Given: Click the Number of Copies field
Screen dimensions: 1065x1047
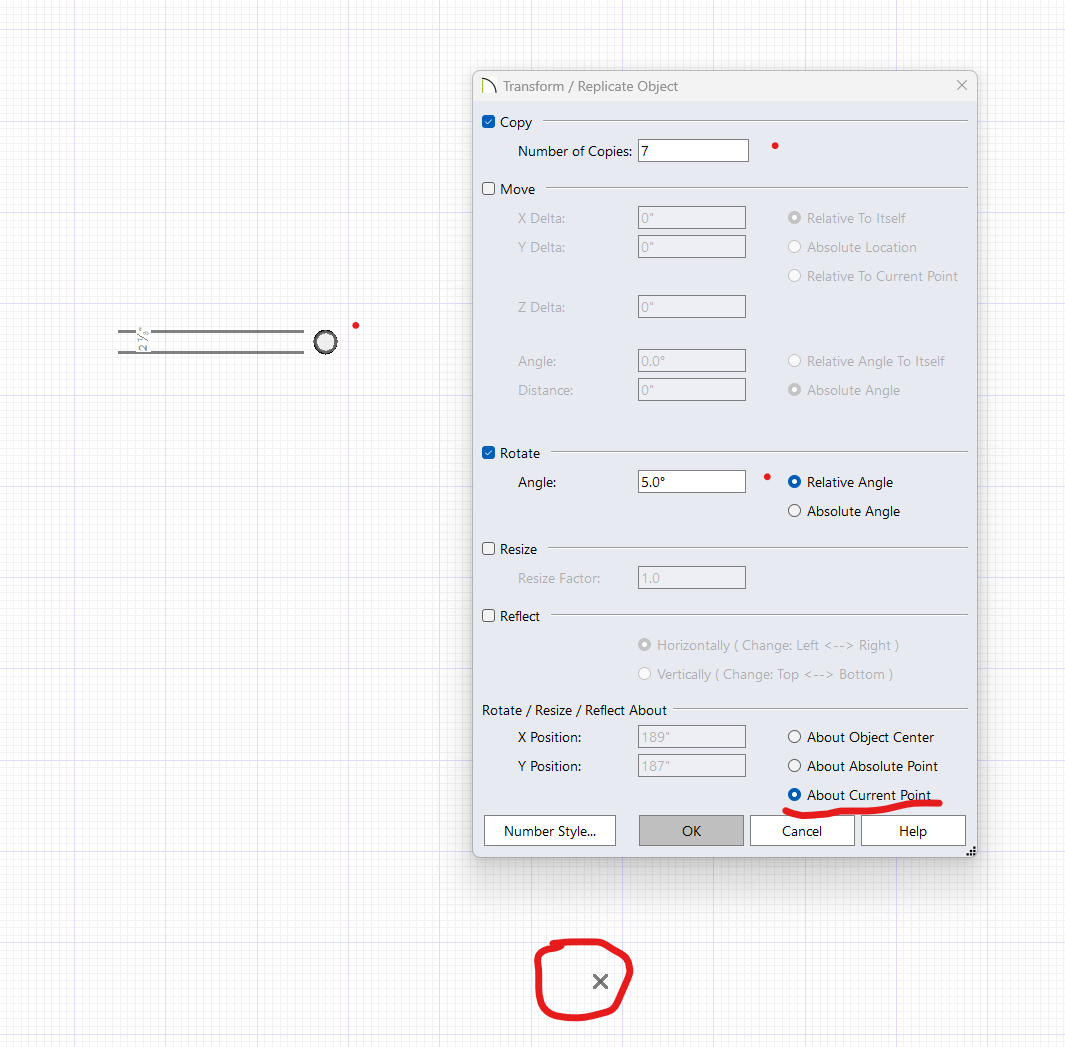Looking at the screenshot, I should pyautogui.click(x=692, y=151).
